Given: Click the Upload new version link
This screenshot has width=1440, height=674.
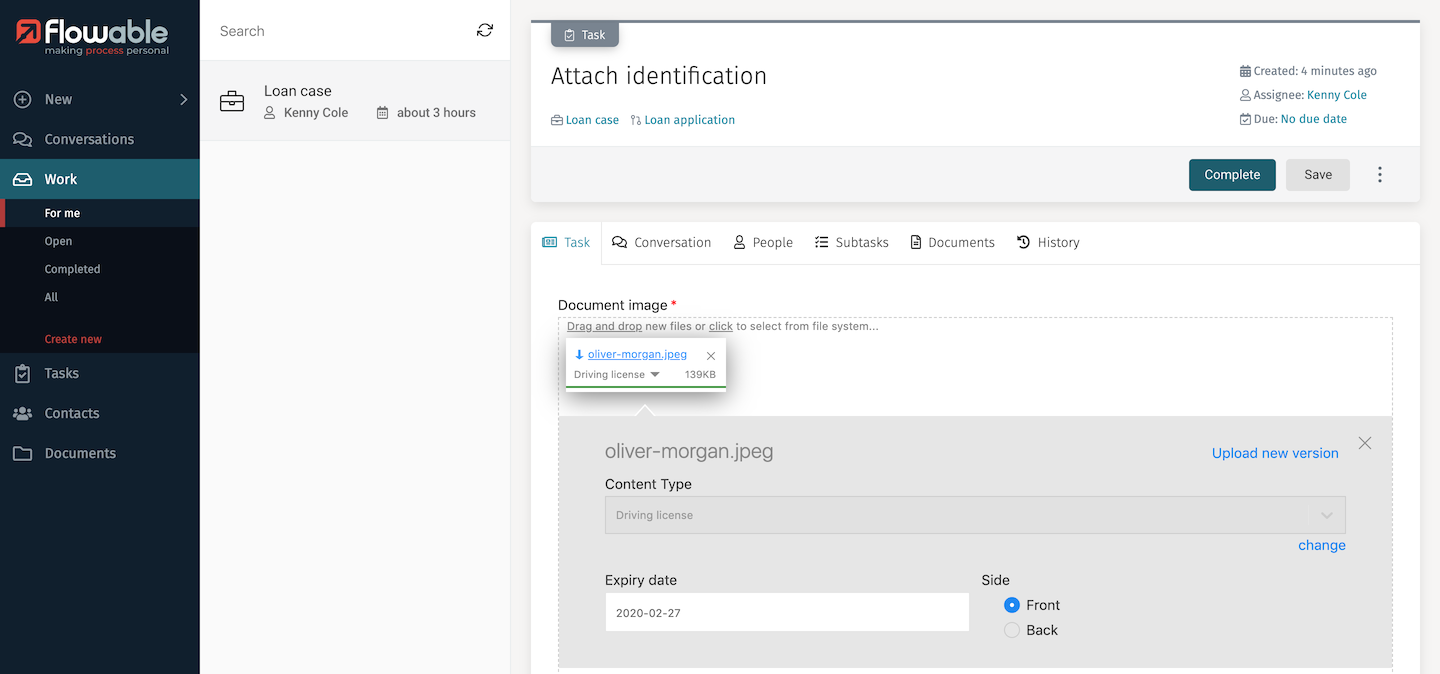Looking at the screenshot, I should 1274,453.
